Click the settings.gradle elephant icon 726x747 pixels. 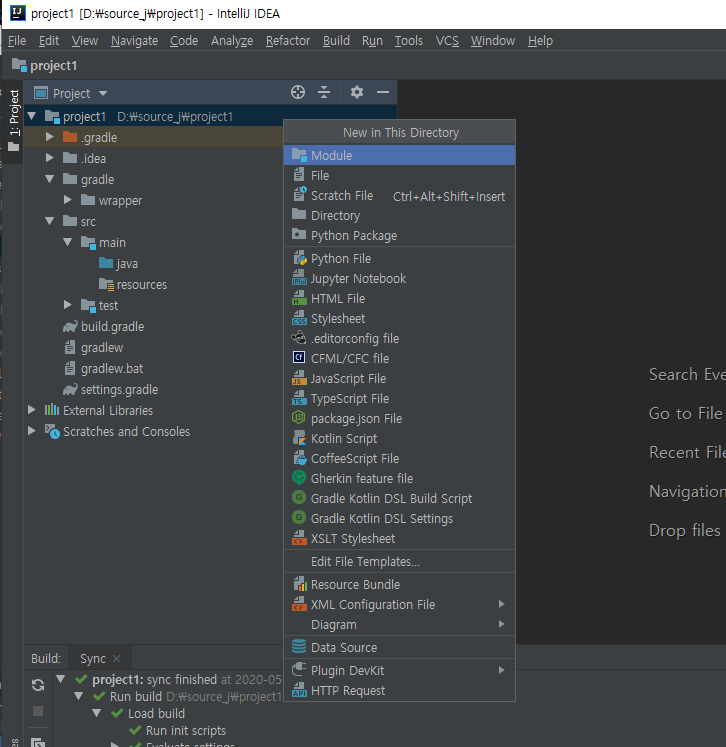[70, 390]
